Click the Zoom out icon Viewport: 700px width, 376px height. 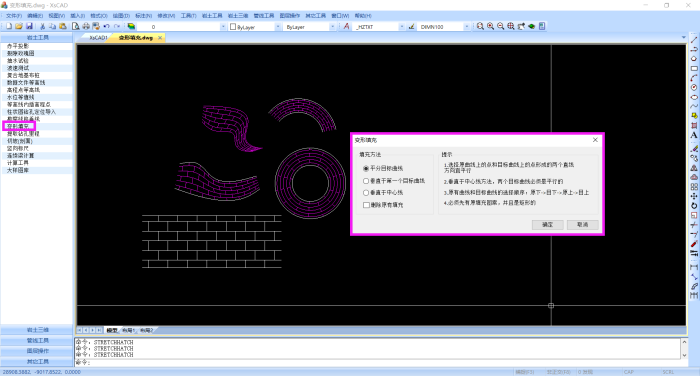click(500, 27)
